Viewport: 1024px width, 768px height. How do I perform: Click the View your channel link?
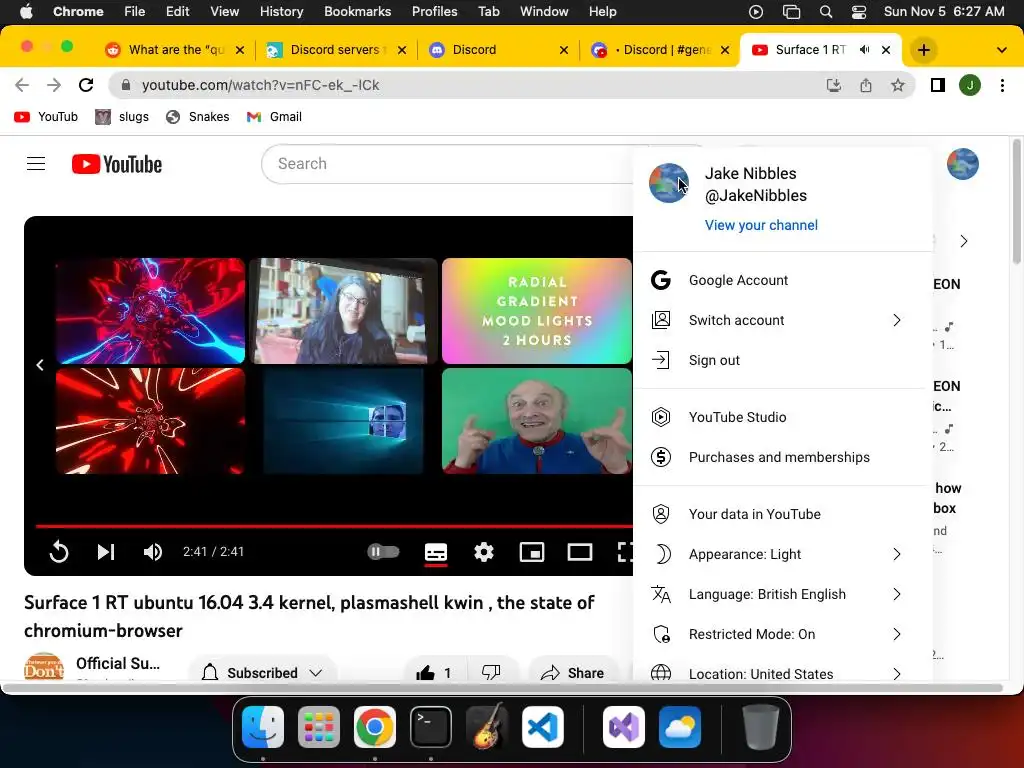click(x=761, y=225)
